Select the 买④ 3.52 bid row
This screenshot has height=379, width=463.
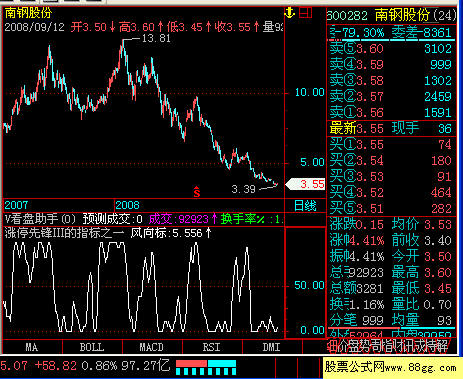[391, 193]
